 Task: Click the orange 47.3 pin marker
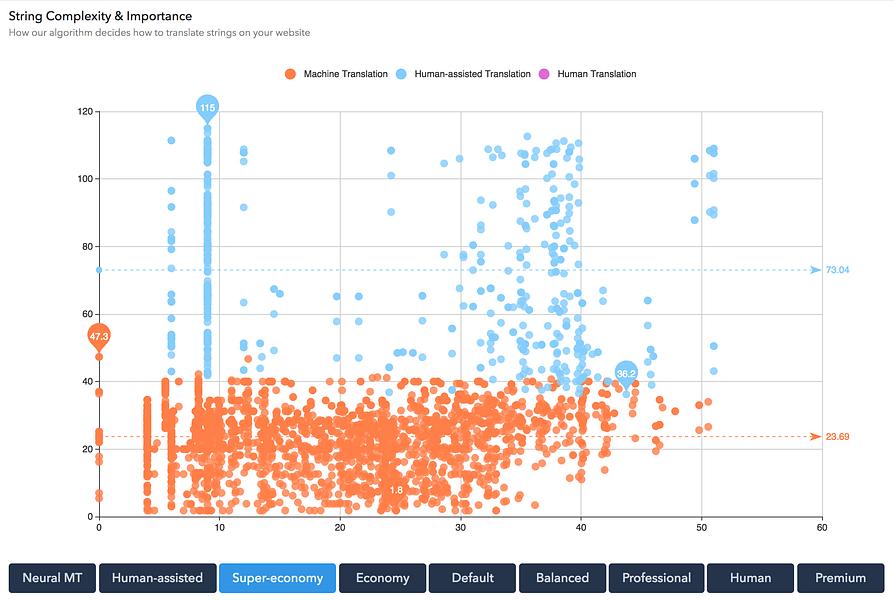tap(99, 338)
